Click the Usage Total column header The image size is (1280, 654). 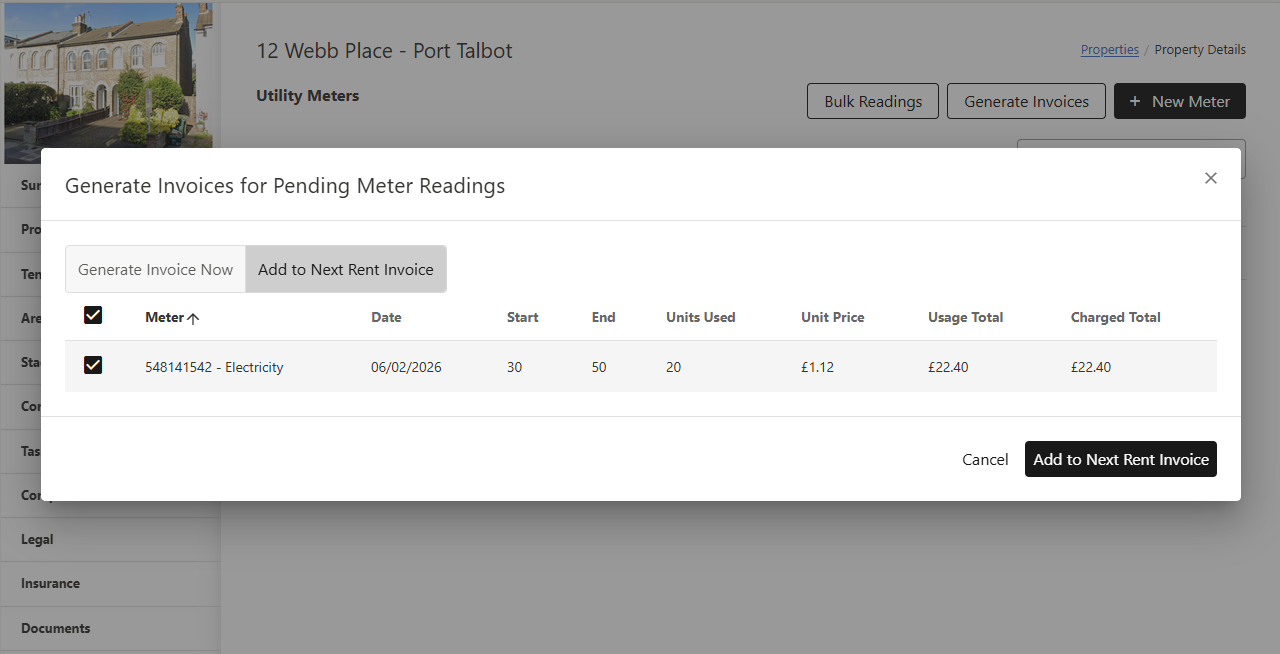pos(965,317)
